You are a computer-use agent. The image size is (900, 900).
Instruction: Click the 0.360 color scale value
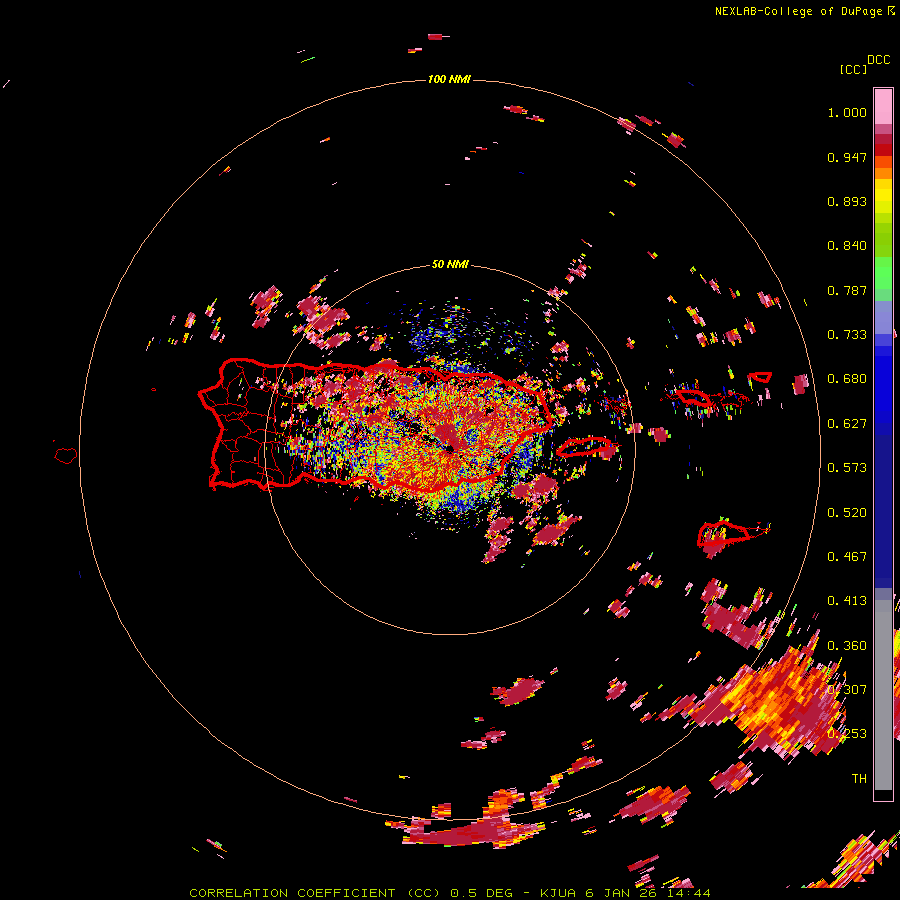pyautogui.click(x=847, y=646)
